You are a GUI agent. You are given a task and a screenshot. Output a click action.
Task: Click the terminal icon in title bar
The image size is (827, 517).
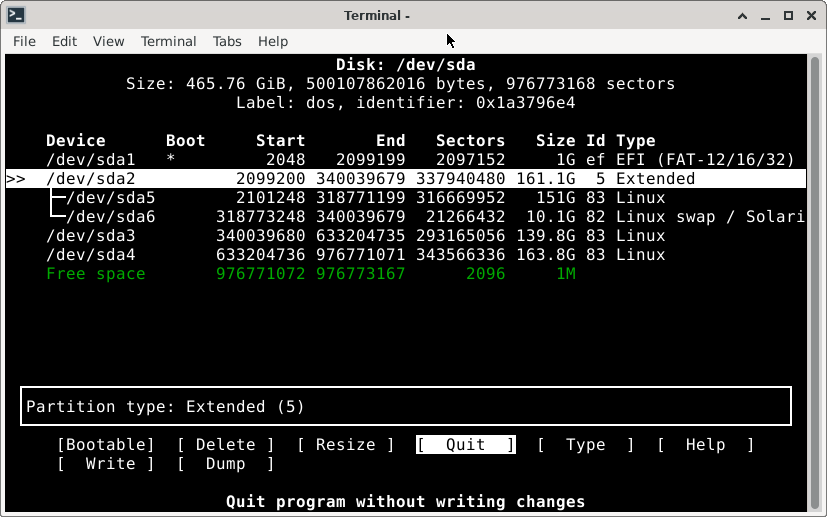point(15,15)
